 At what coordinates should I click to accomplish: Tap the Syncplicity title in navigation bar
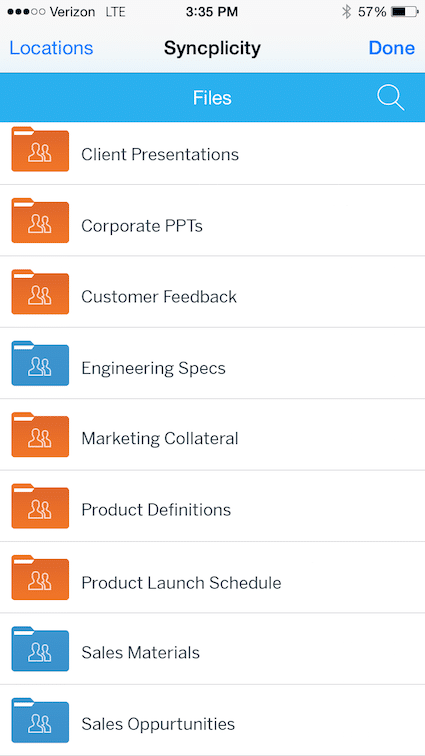pyautogui.click(x=212, y=48)
